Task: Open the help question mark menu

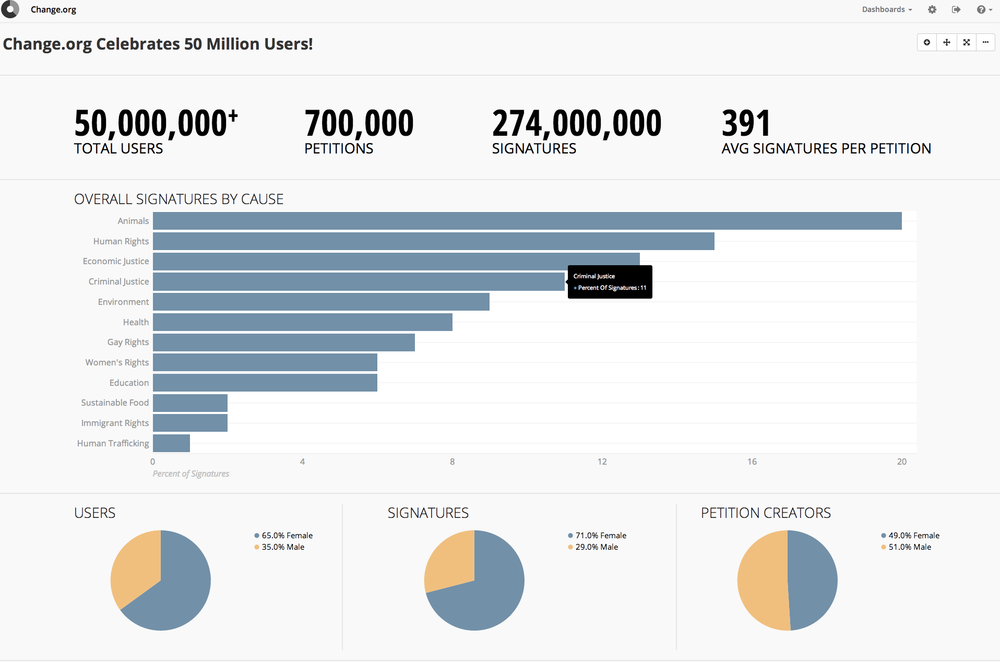Action: (984, 10)
